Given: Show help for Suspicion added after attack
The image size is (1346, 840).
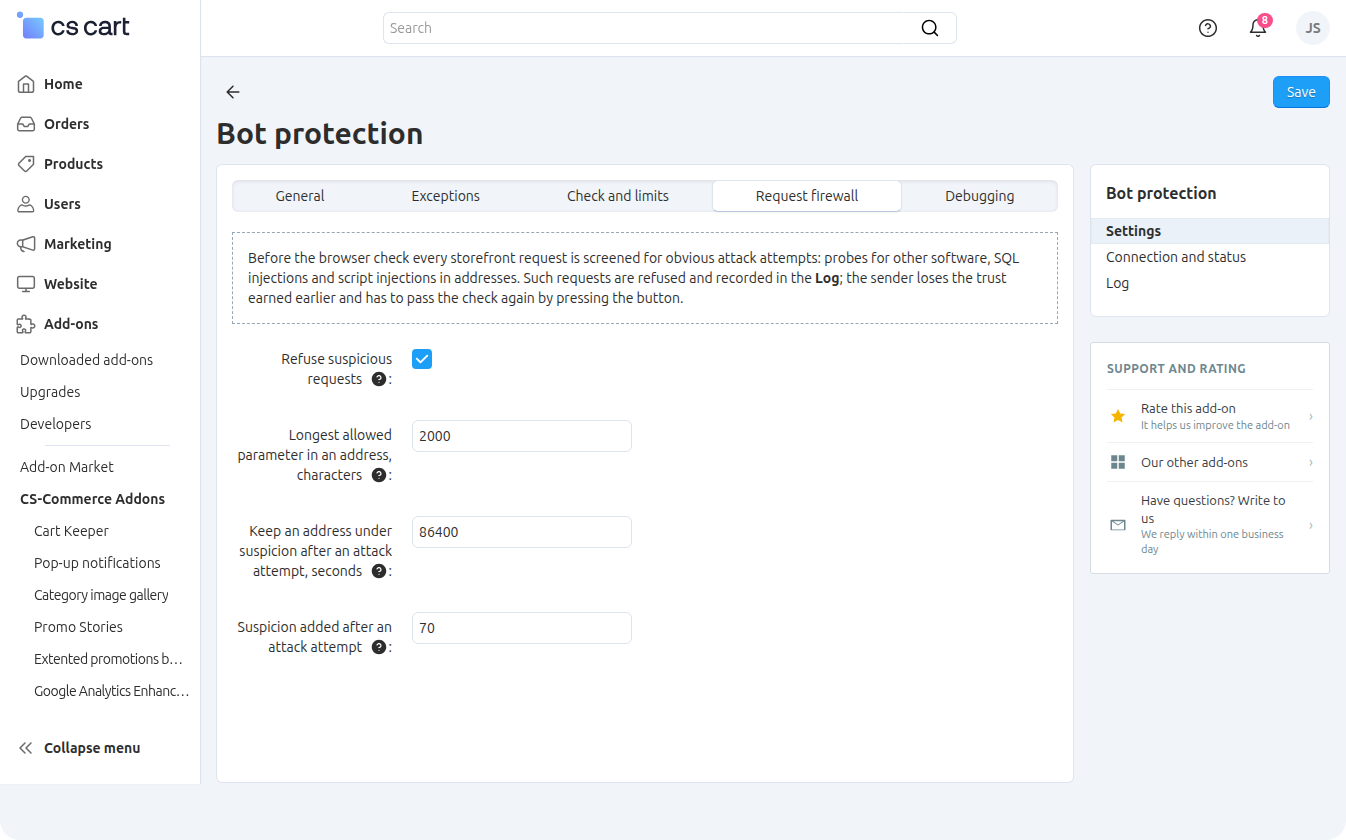Looking at the screenshot, I should (379, 648).
